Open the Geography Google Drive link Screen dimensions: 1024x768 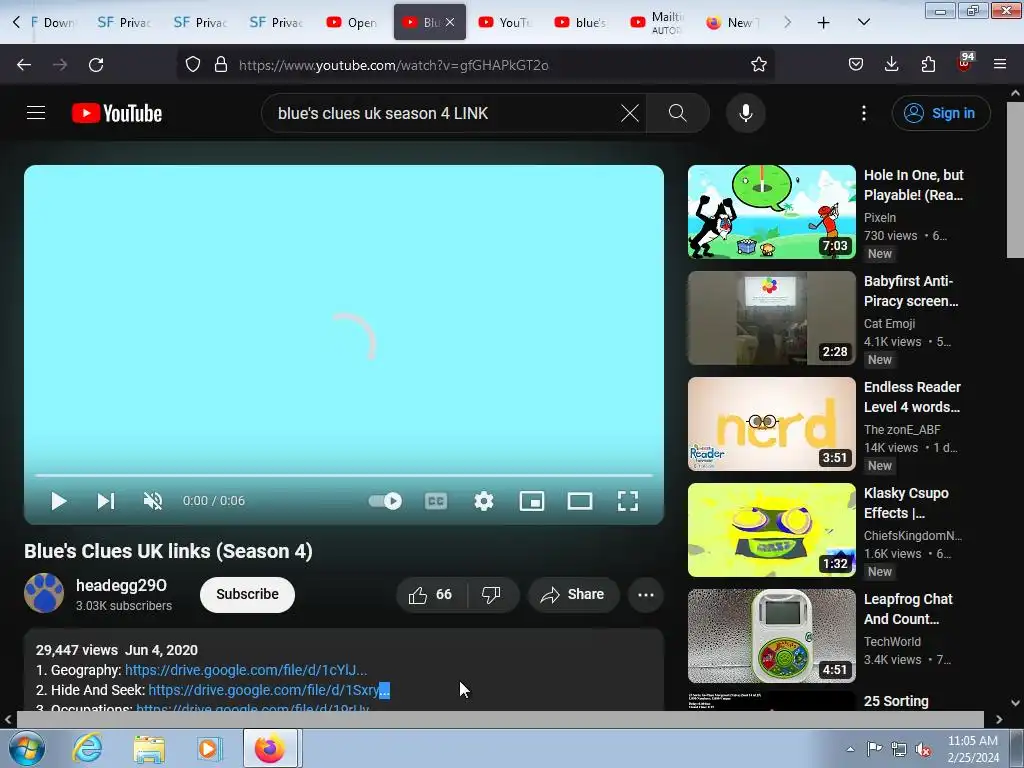[x=246, y=670]
